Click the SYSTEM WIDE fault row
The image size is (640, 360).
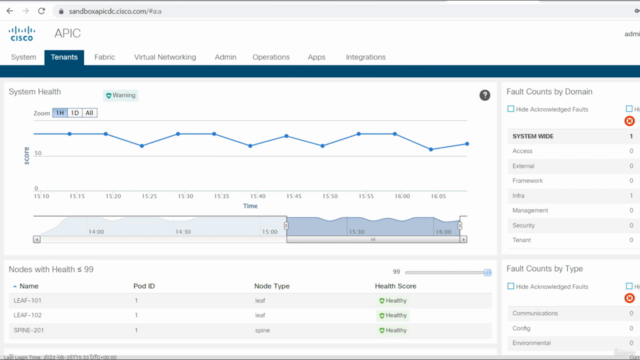pos(573,136)
